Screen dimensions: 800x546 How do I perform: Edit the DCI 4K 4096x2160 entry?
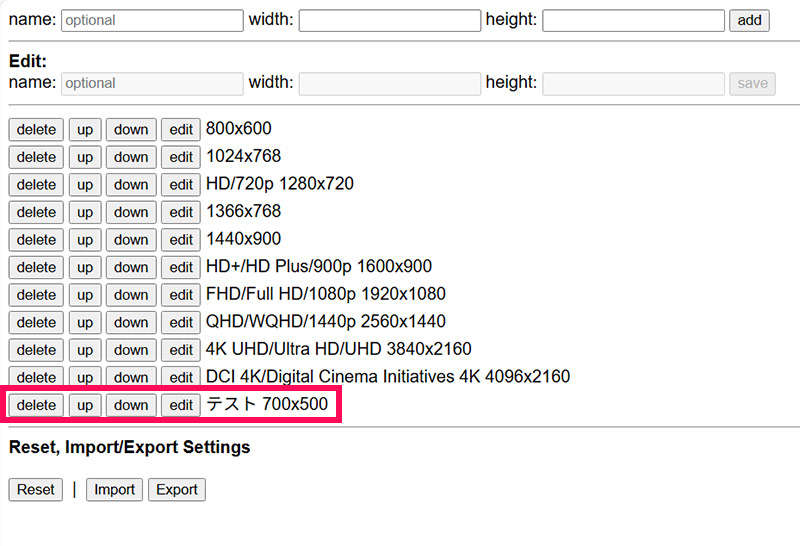[x=181, y=377]
